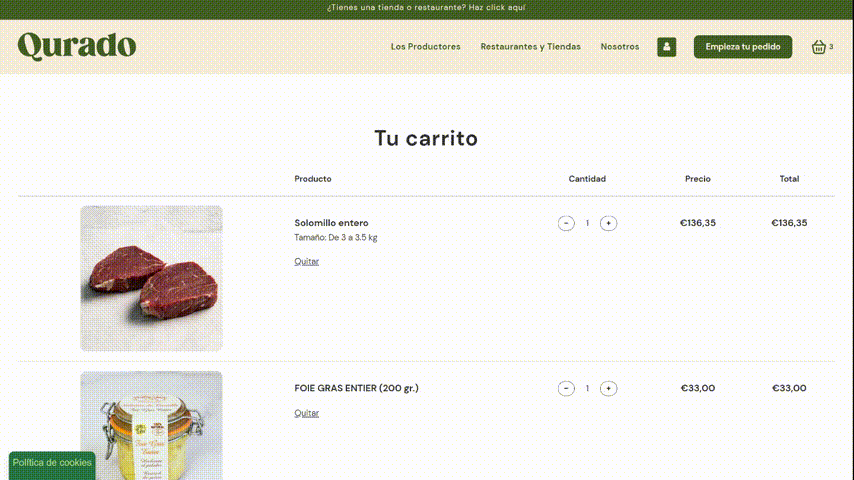Screen dimensions: 854x480
Task: Click the Empieza tu pedido button
Action: (743, 47)
